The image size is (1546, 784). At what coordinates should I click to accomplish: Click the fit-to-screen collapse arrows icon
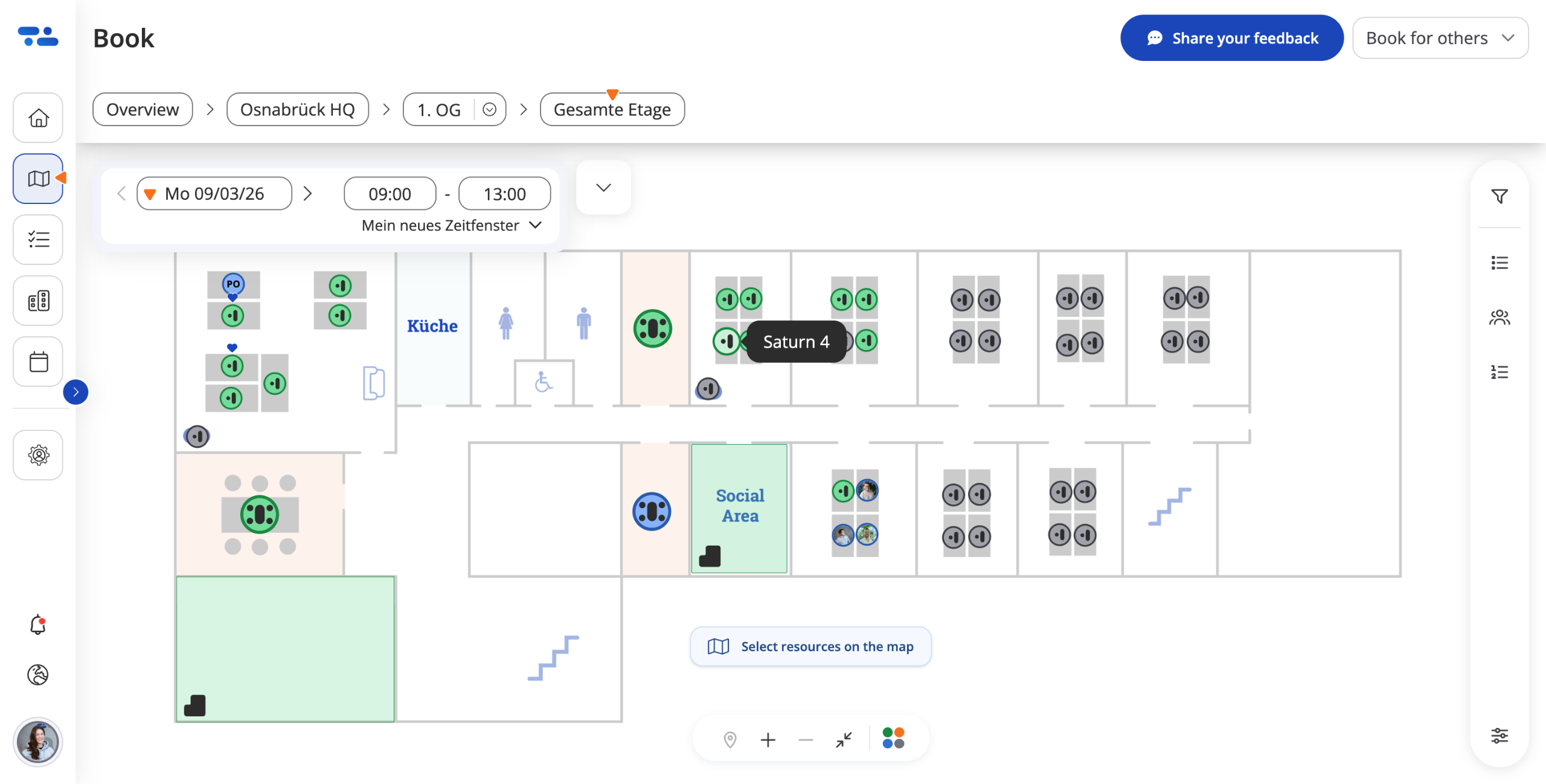[844, 739]
